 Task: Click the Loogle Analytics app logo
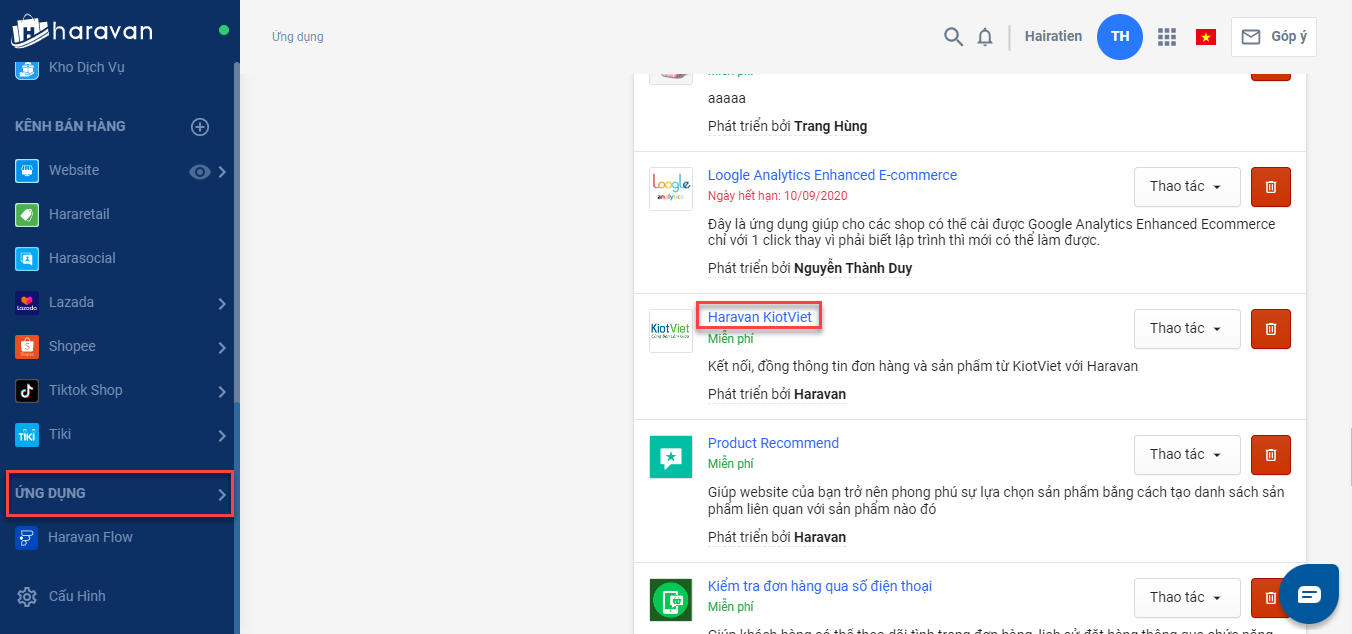(x=671, y=189)
